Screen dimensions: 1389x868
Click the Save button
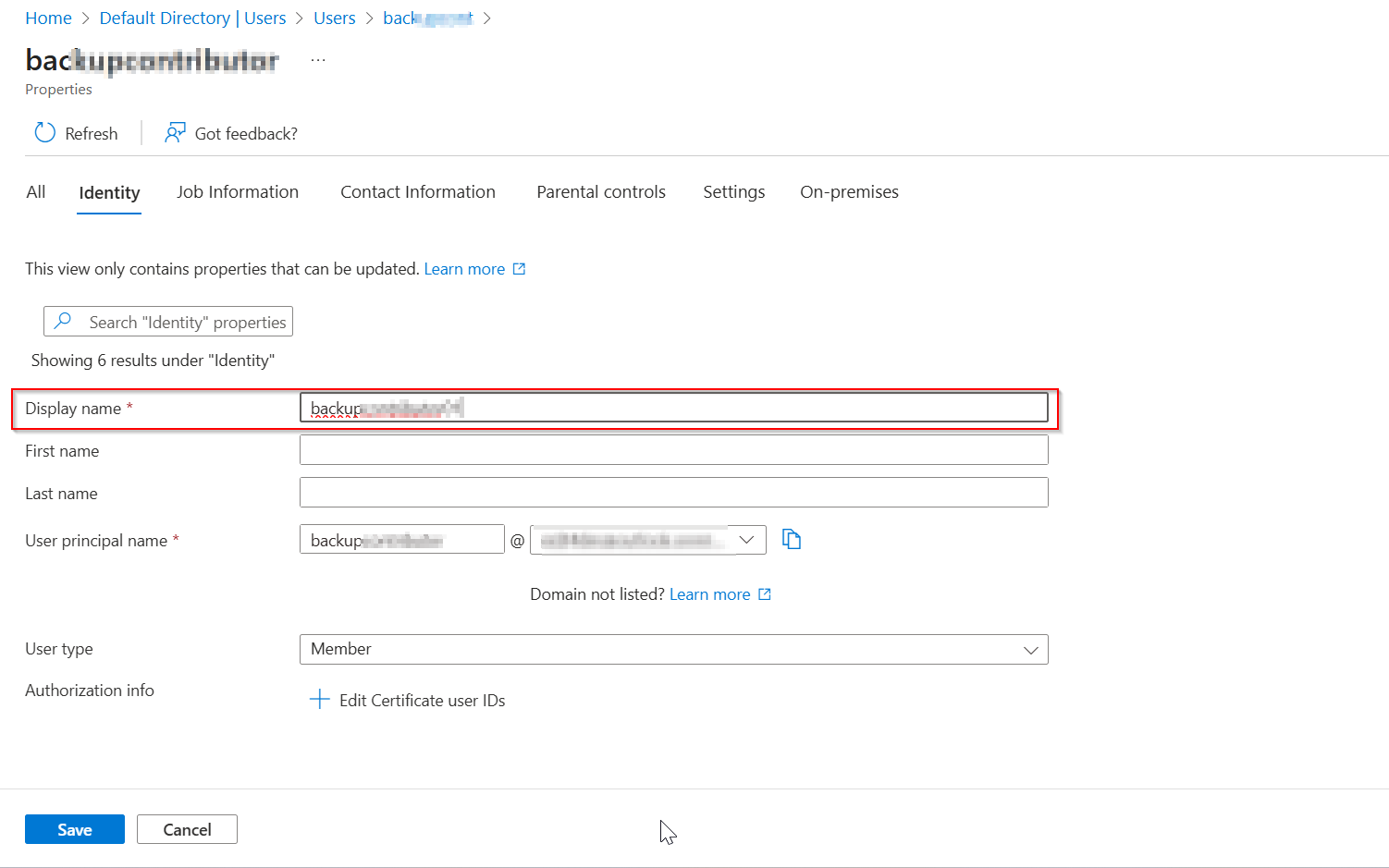[x=75, y=829]
